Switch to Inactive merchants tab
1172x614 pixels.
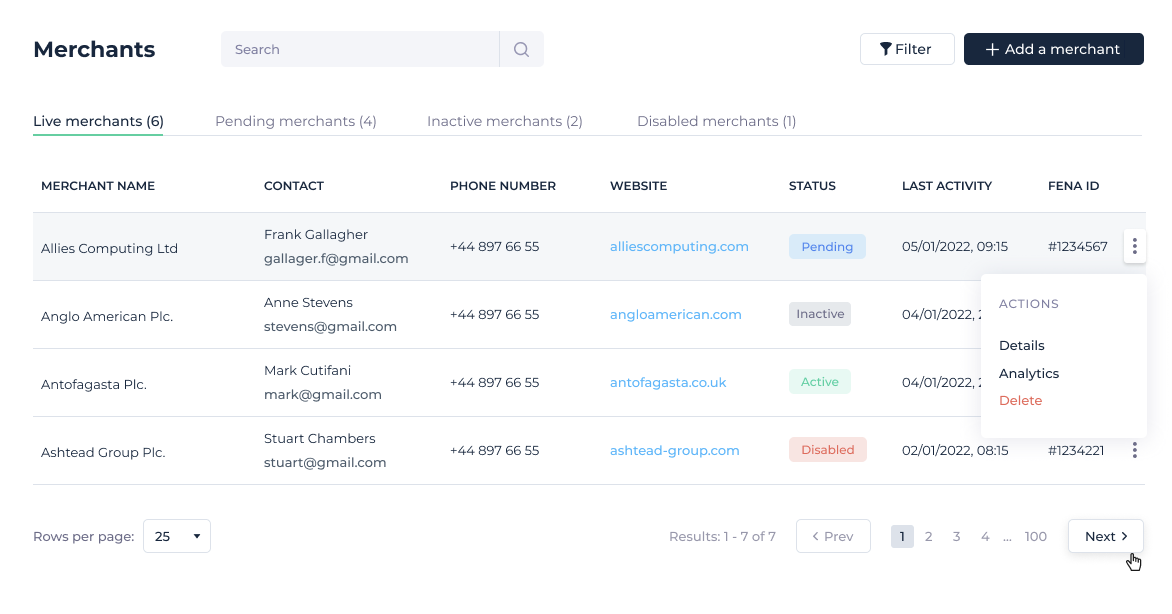[504, 121]
